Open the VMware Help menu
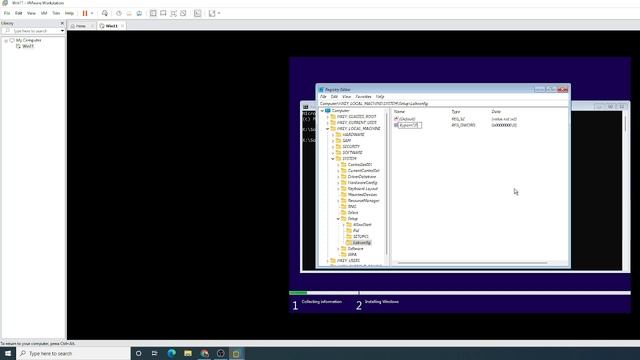 pos(69,13)
